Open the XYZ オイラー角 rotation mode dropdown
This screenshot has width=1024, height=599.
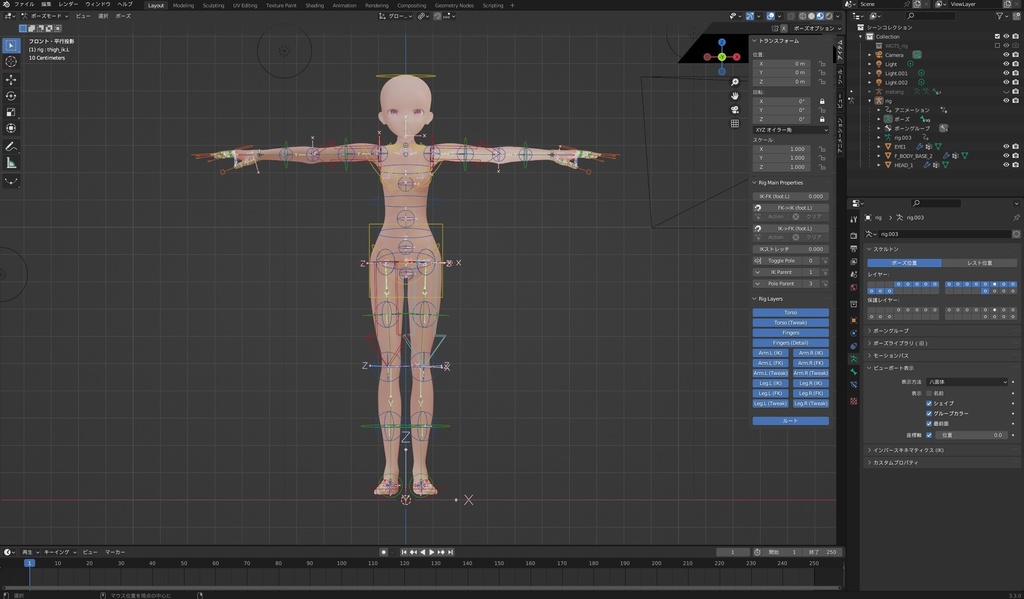point(791,130)
